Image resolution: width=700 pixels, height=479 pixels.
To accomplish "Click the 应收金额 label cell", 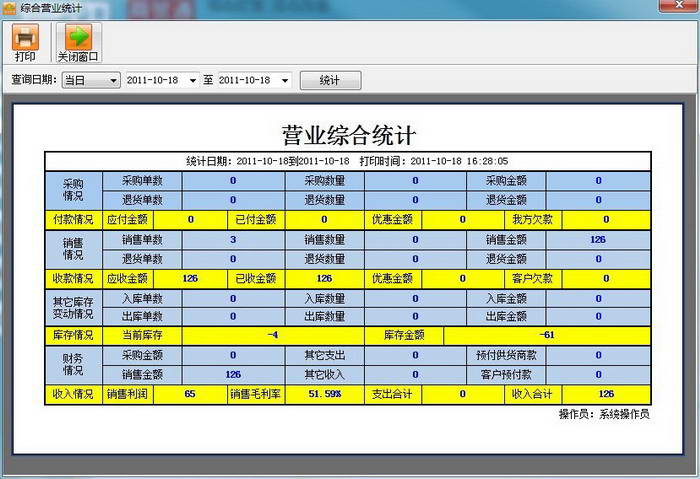I will [128, 279].
